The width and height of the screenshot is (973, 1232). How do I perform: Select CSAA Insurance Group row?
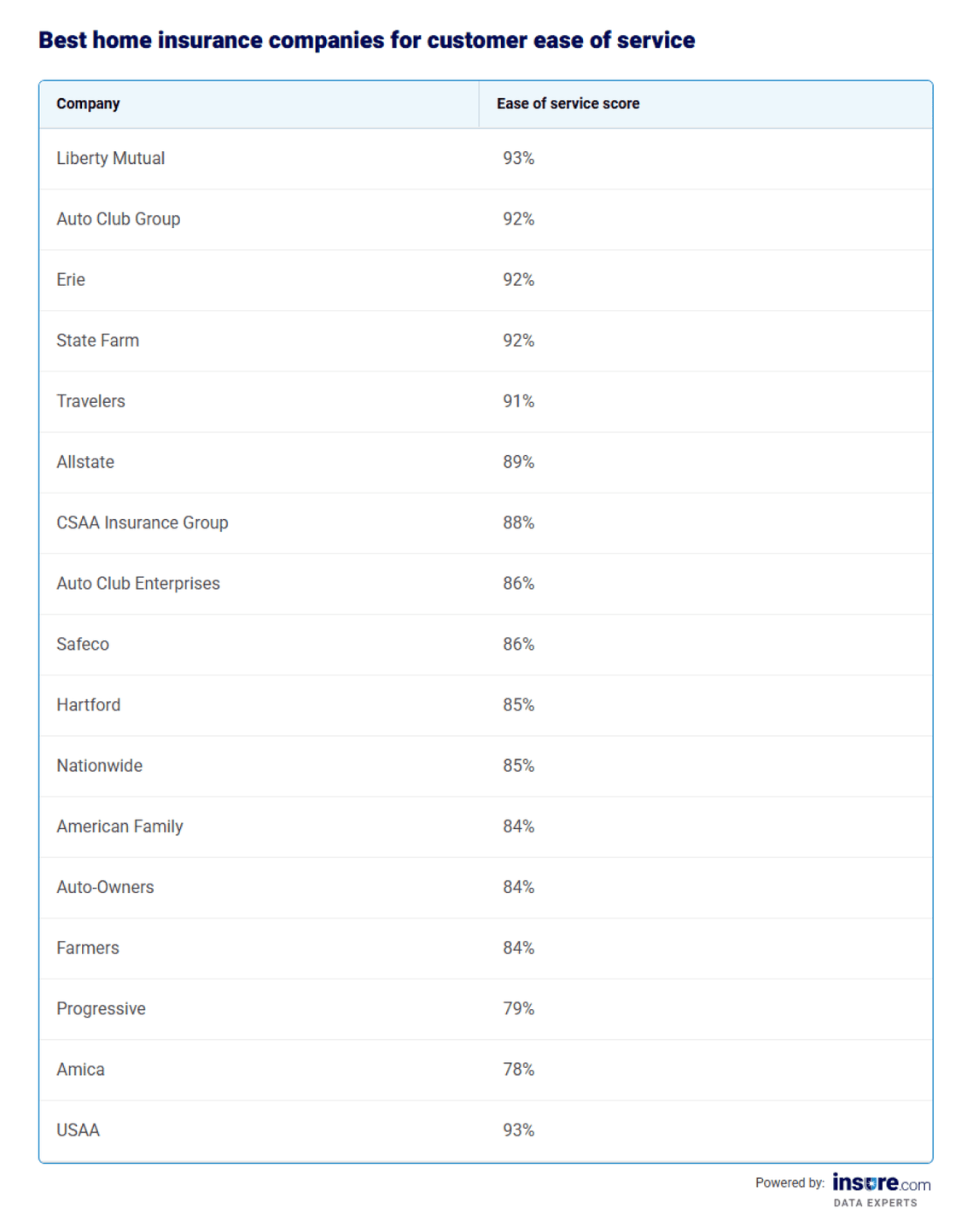click(x=143, y=523)
